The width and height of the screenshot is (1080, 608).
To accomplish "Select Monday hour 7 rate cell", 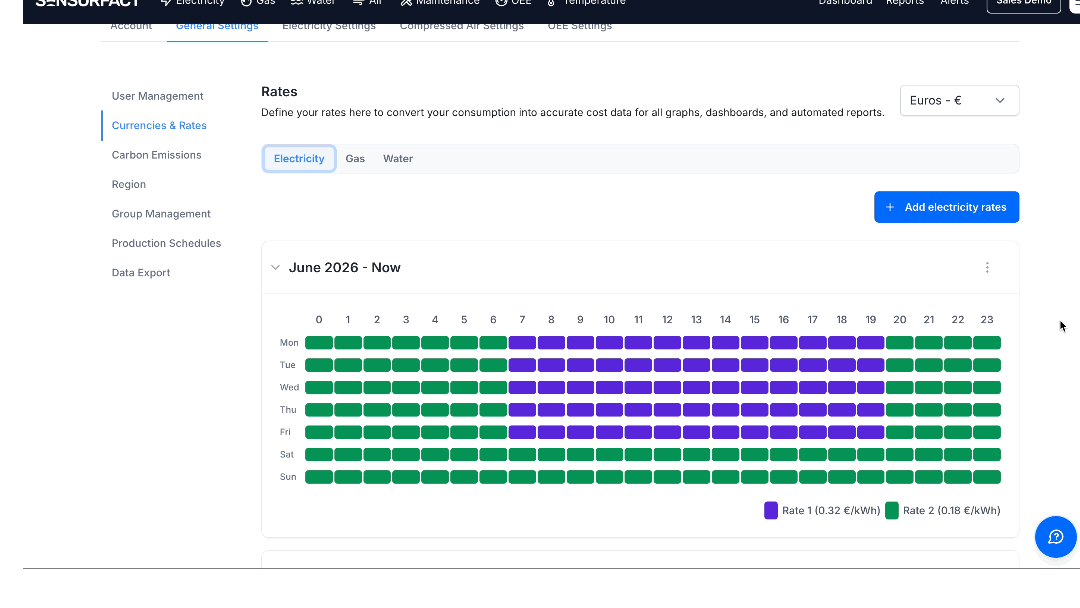I will point(522,342).
